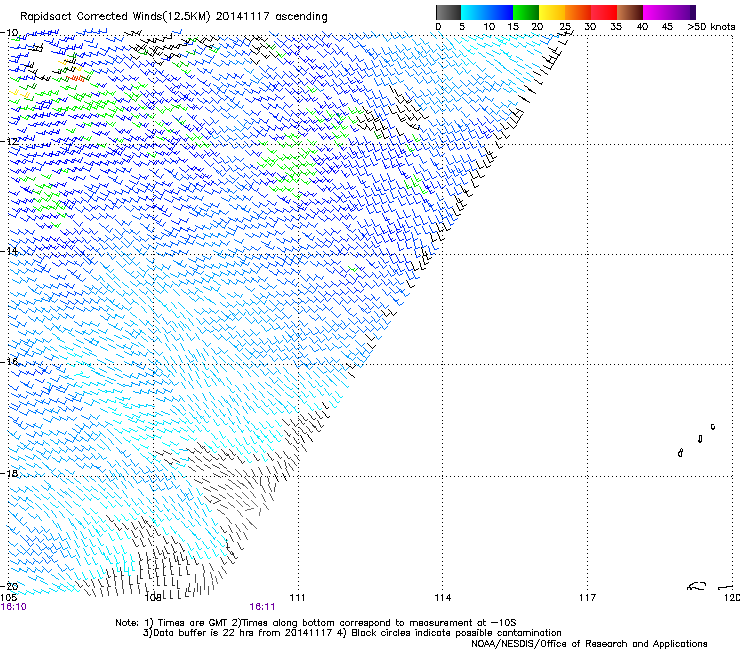Click the 117 longitude axis label

[x=588, y=598]
